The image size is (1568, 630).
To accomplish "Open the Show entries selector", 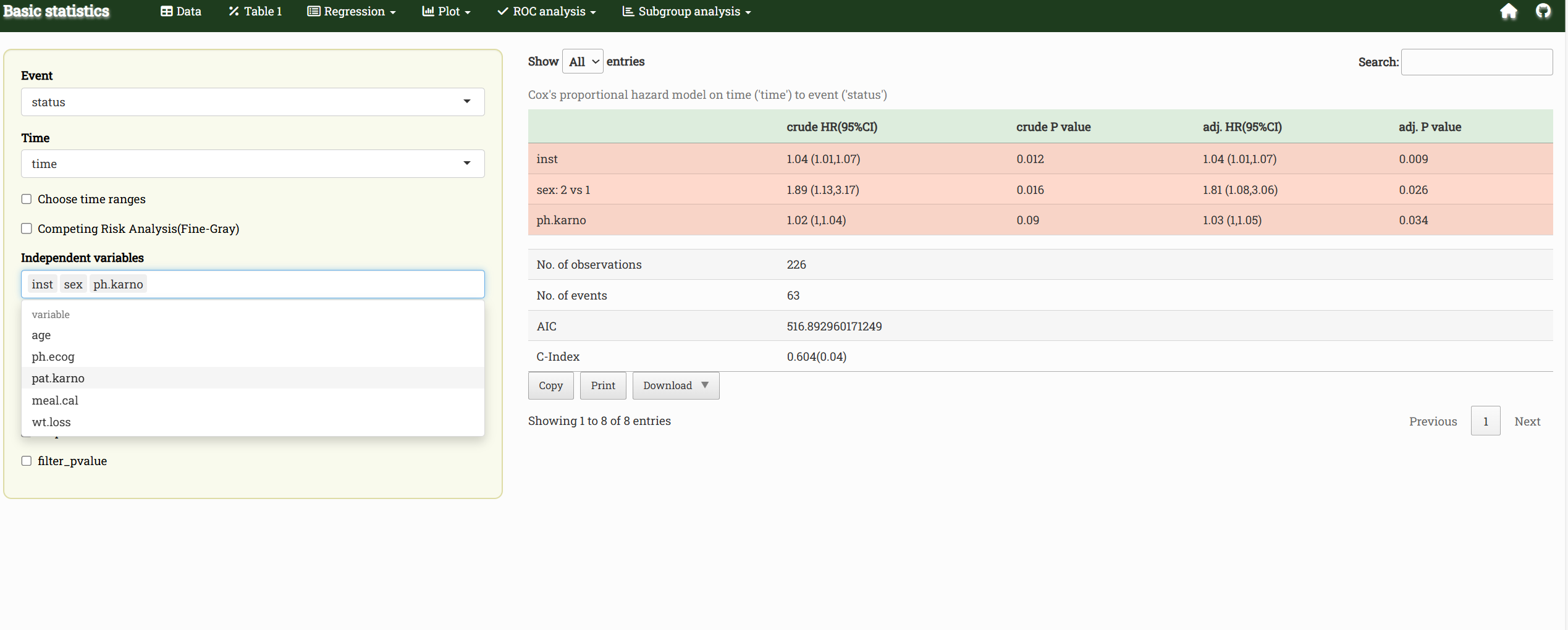I will 583,62.
